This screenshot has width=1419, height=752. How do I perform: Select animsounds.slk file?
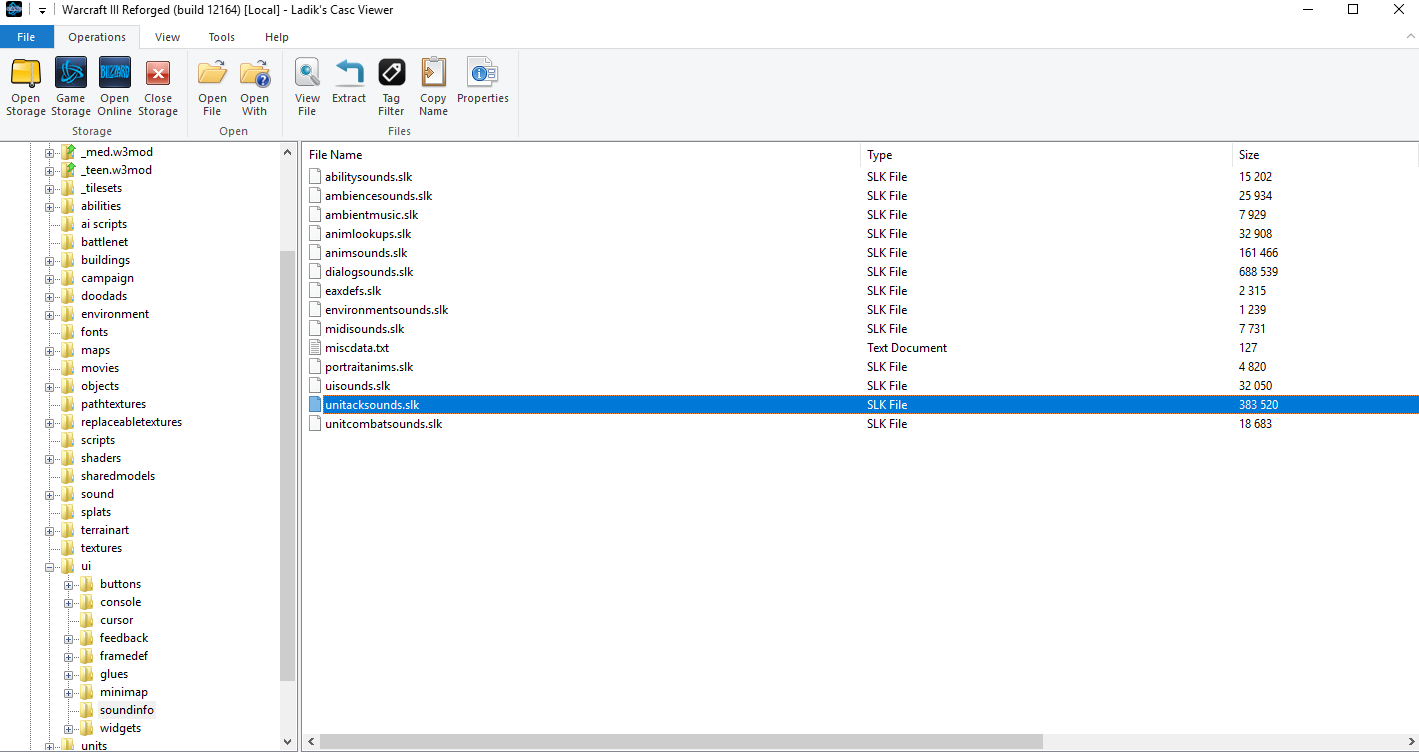pyautogui.click(x=366, y=253)
